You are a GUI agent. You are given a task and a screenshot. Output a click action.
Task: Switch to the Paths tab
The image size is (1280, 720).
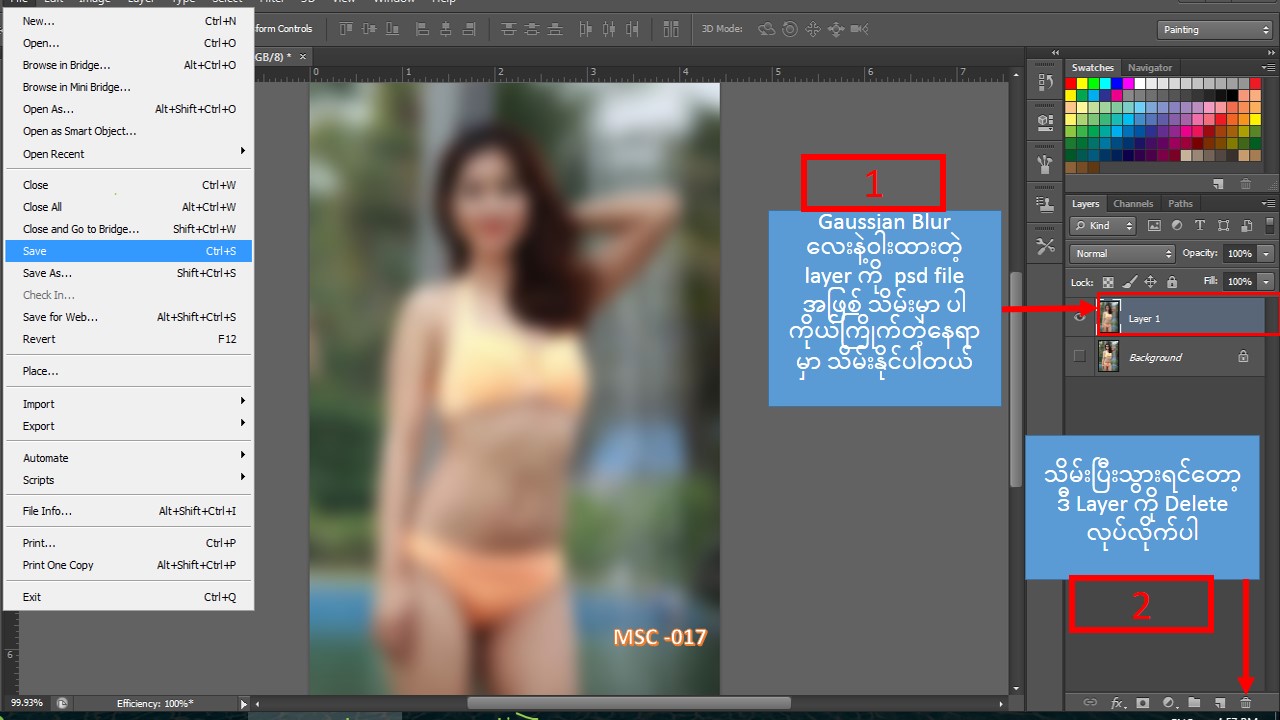tap(1180, 204)
